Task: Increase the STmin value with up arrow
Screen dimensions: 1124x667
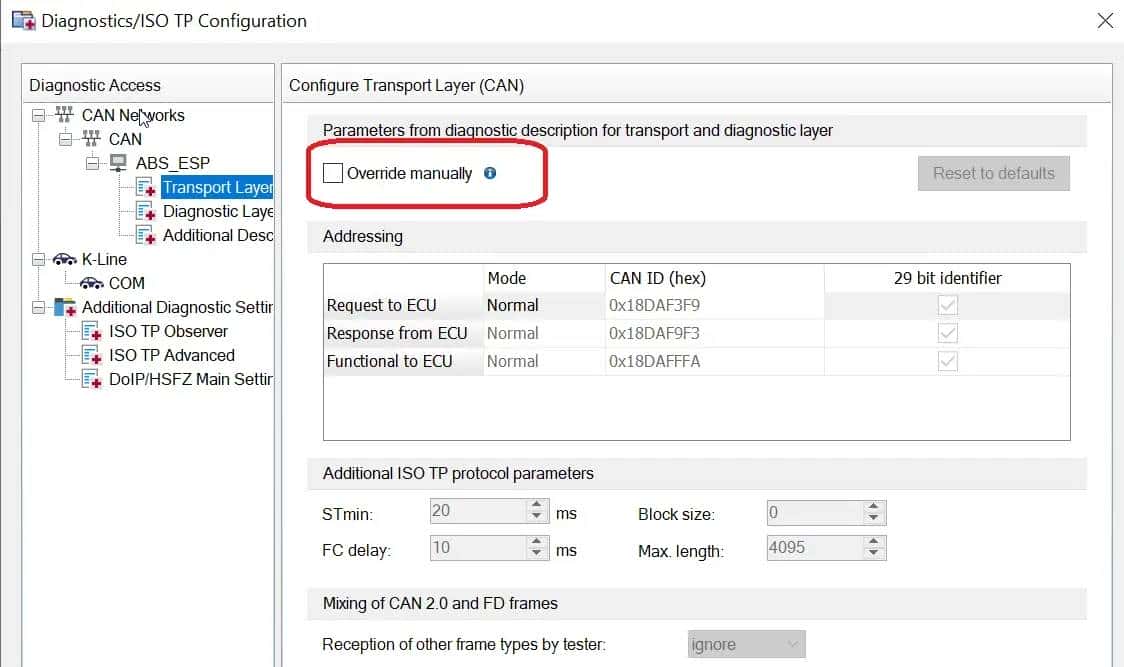Action: point(537,506)
